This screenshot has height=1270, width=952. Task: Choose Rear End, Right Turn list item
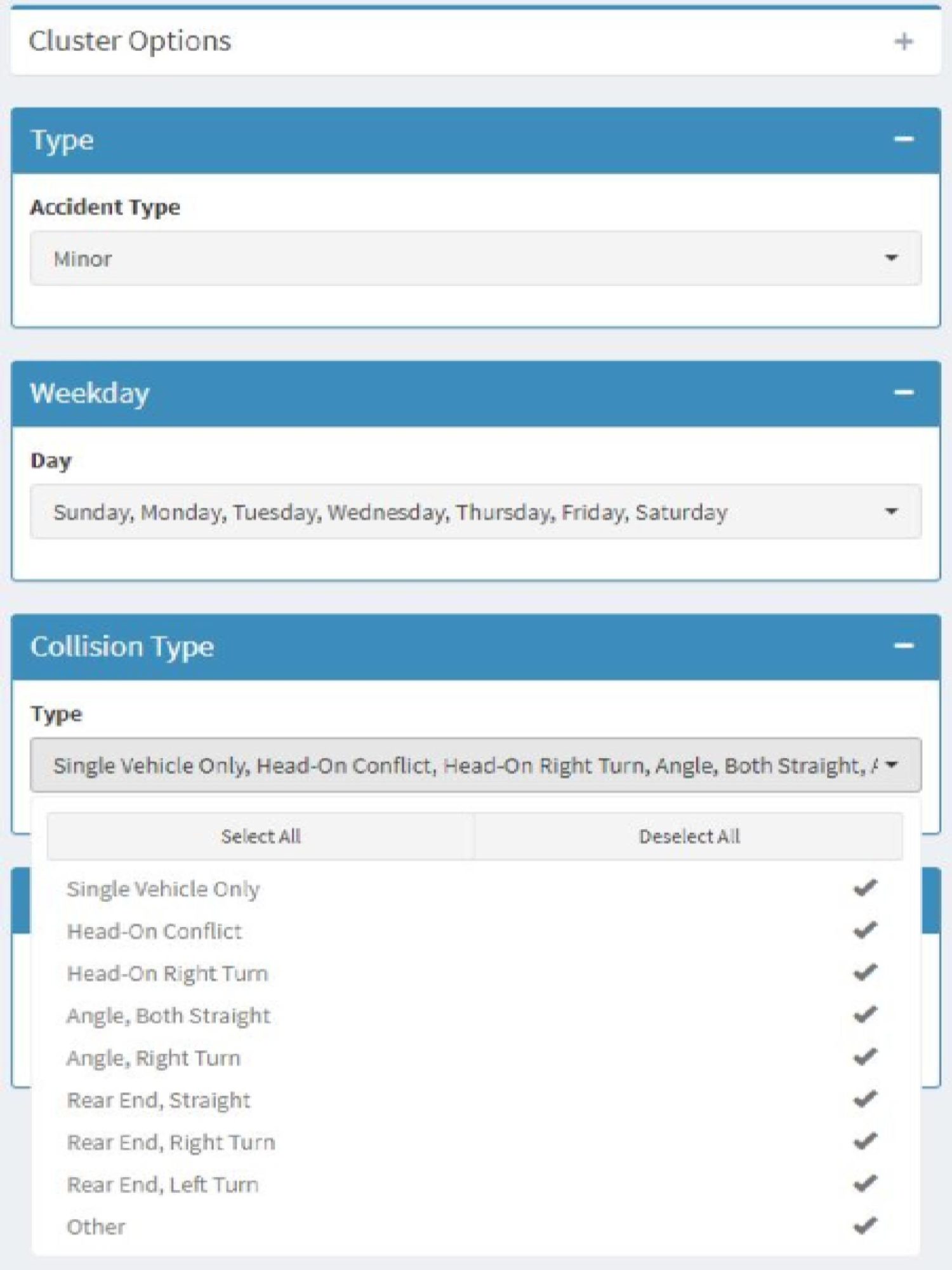pyautogui.click(x=171, y=1142)
